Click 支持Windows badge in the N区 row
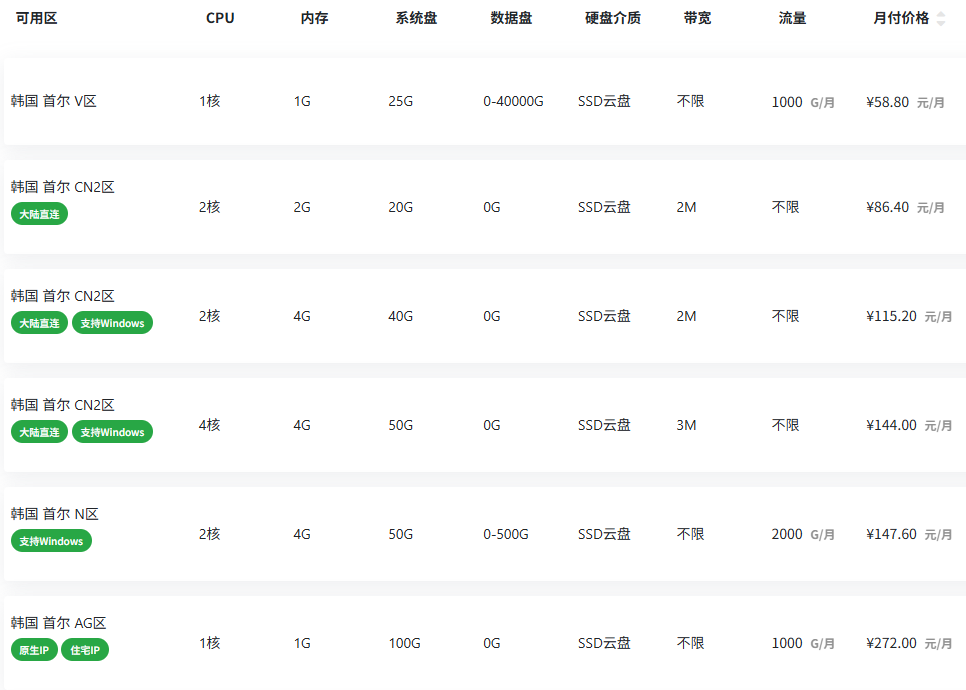Viewport: 966px width, 690px height. coord(51,541)
